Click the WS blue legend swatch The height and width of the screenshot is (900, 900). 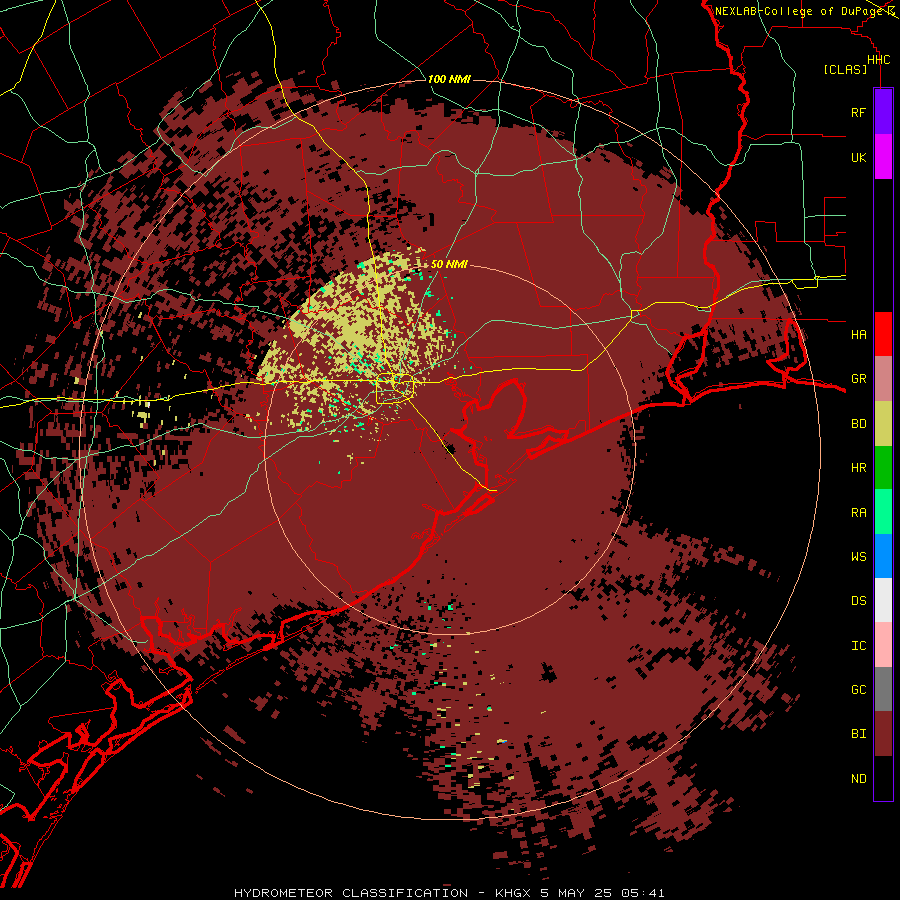[x=883, y=556]
